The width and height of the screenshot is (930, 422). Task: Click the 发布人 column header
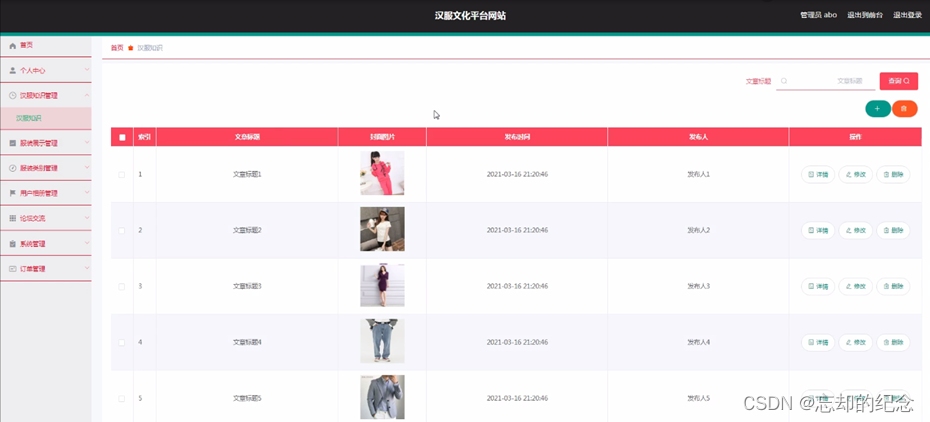click(x=698, y=137)
